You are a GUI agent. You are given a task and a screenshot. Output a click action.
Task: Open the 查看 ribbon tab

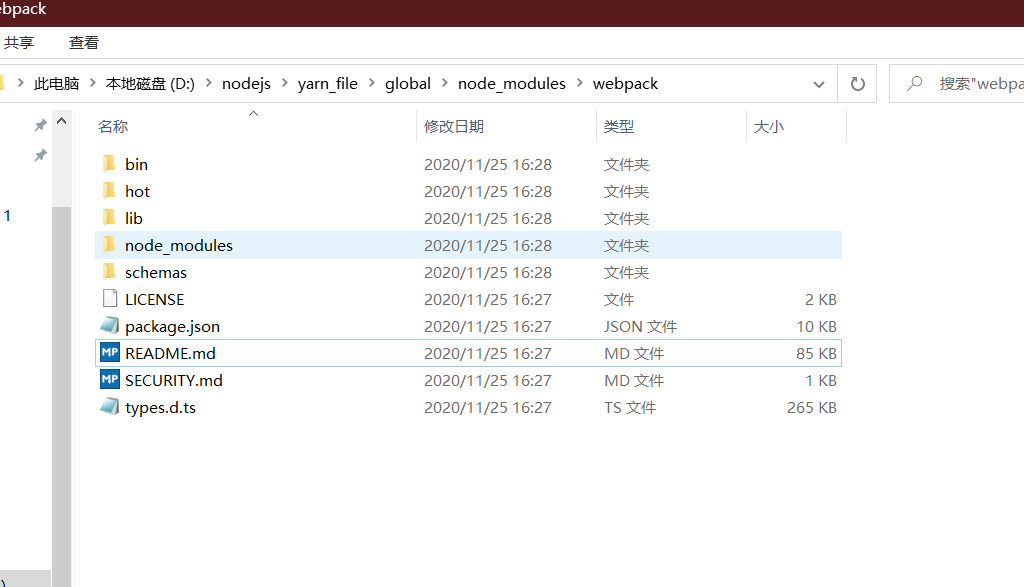(84, 42)
